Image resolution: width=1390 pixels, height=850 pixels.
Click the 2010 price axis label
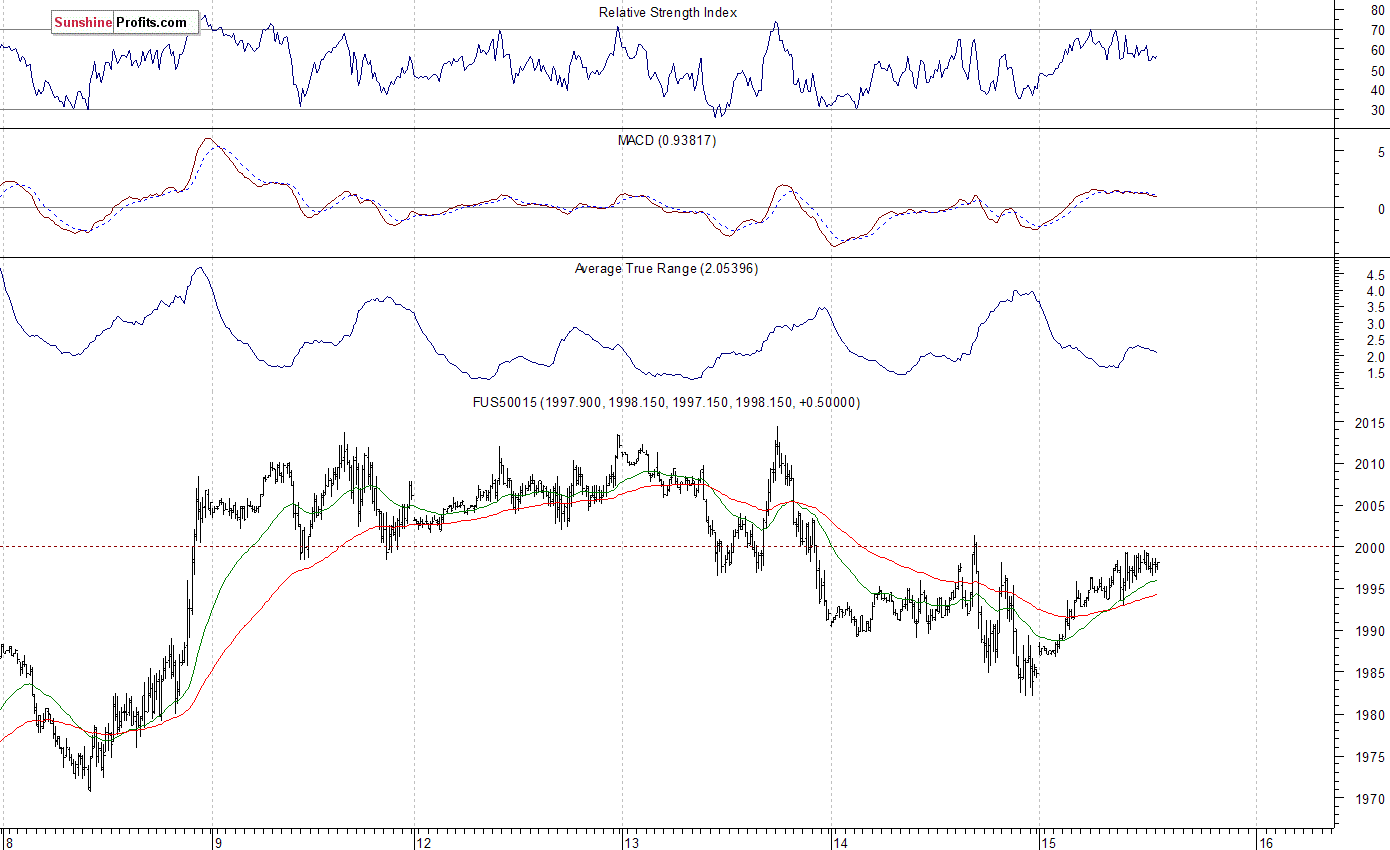pos(1371,465)
